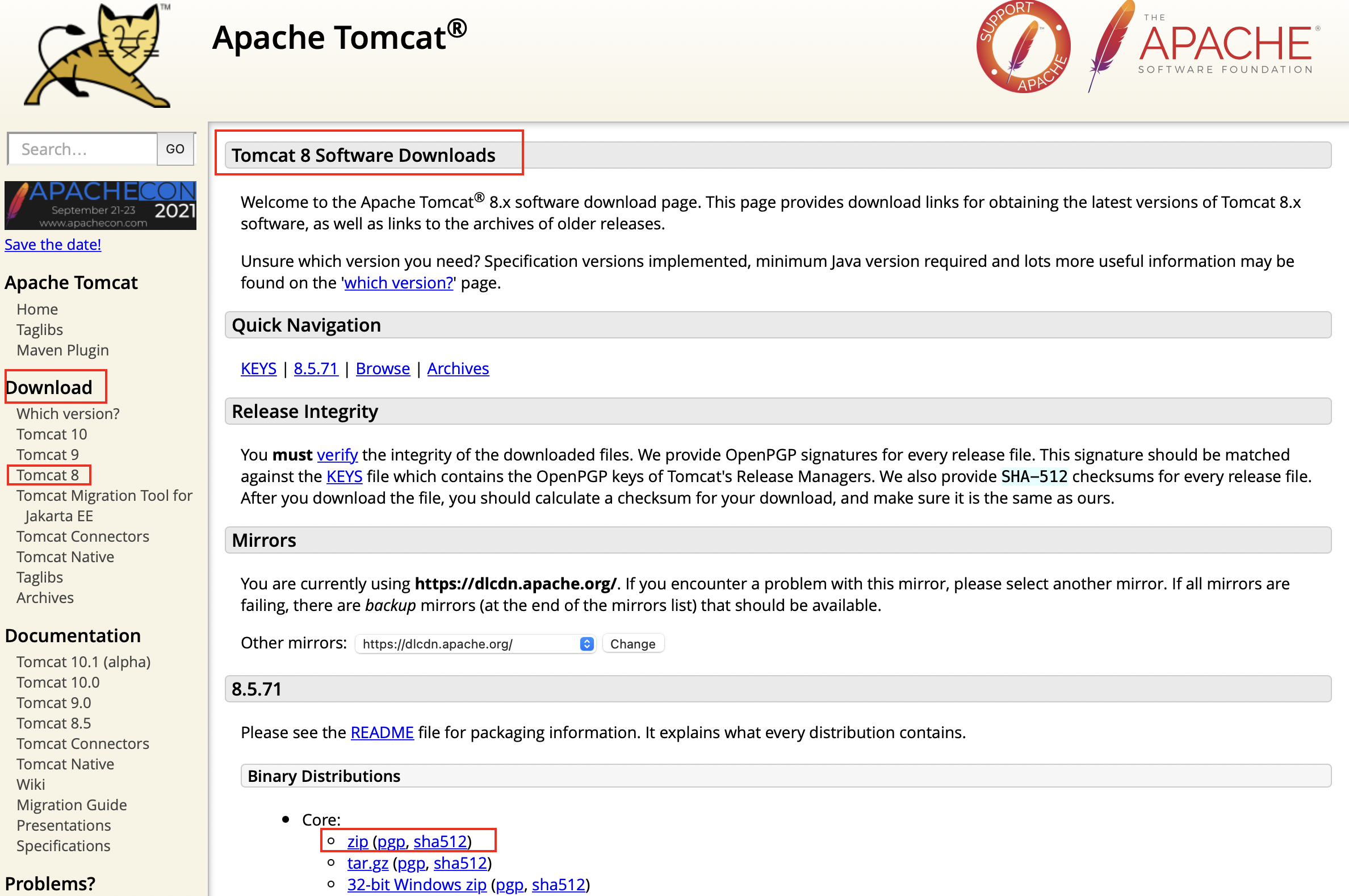
Task: Open Tomcat Native under Download
Action: click(x=66, y=557)
